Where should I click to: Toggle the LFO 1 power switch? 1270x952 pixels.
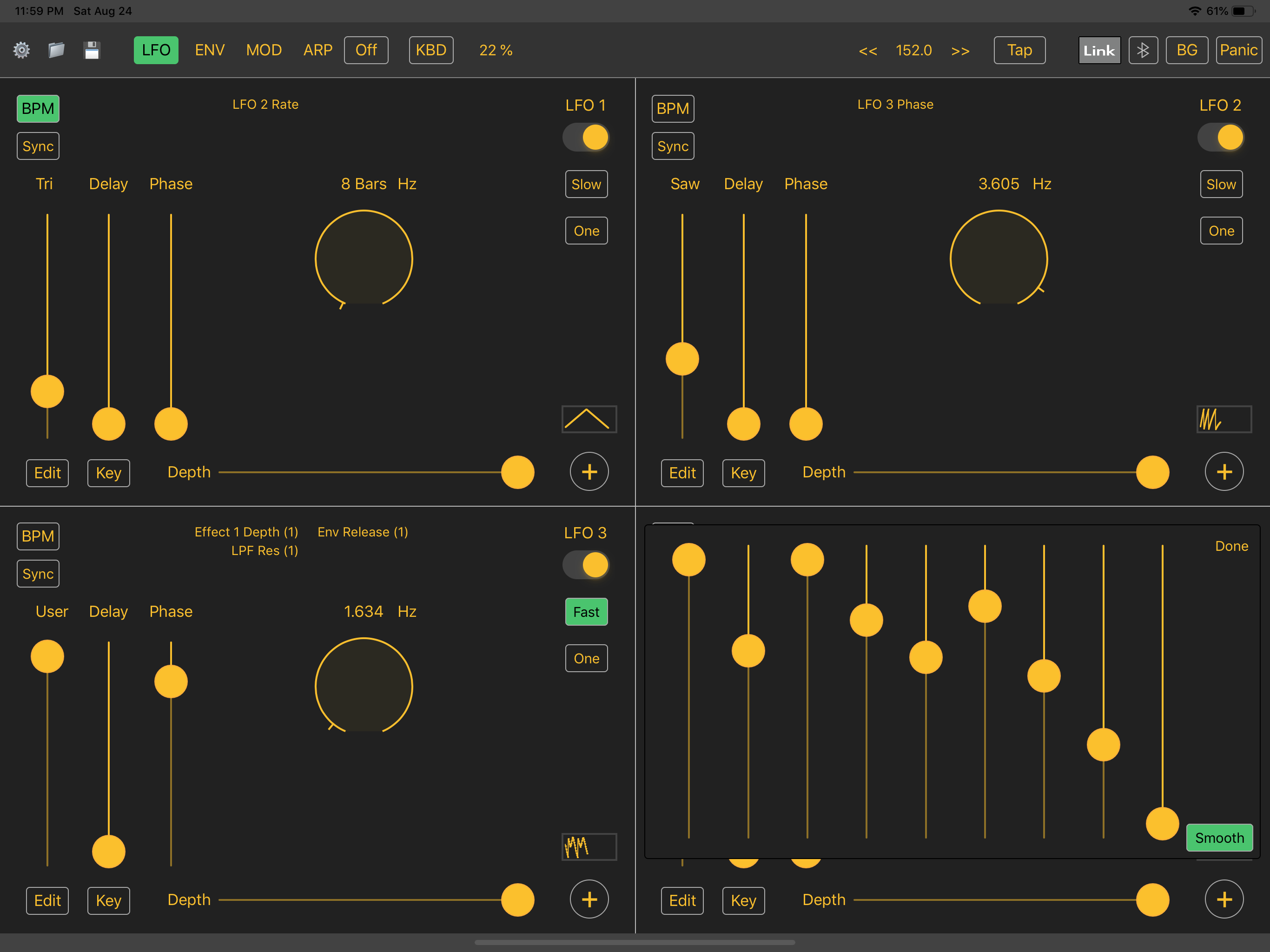click(x=586, y=137)
